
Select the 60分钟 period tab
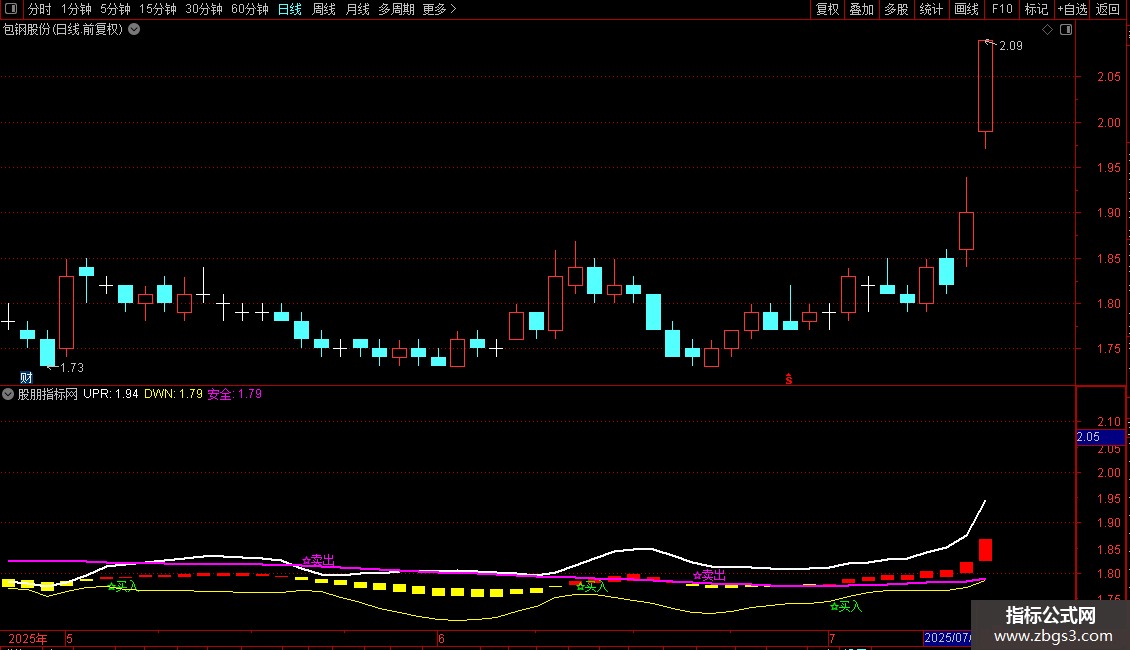(250, 9)
